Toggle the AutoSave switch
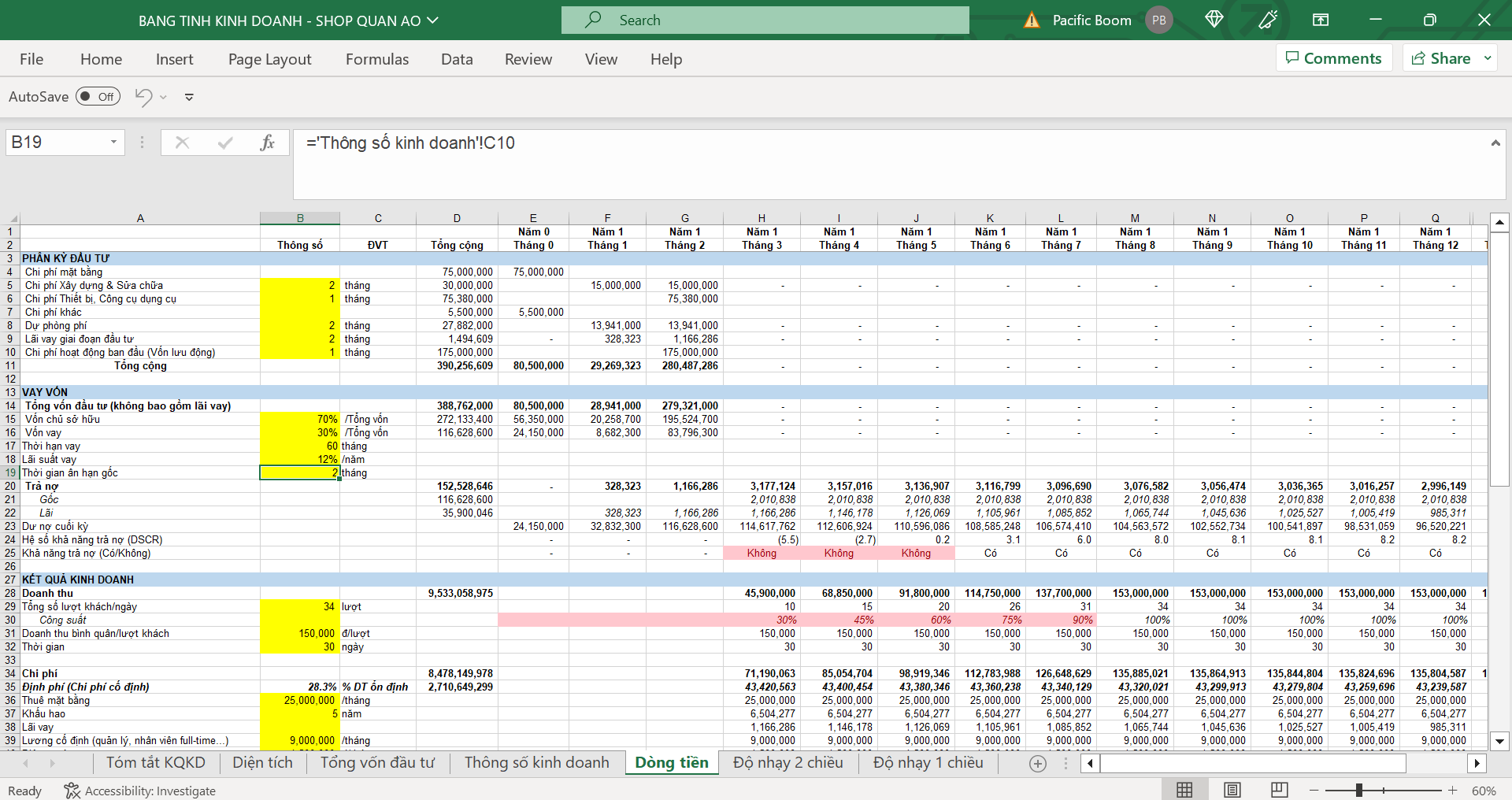Screen dimensions: 1512x800 [98, 97]
